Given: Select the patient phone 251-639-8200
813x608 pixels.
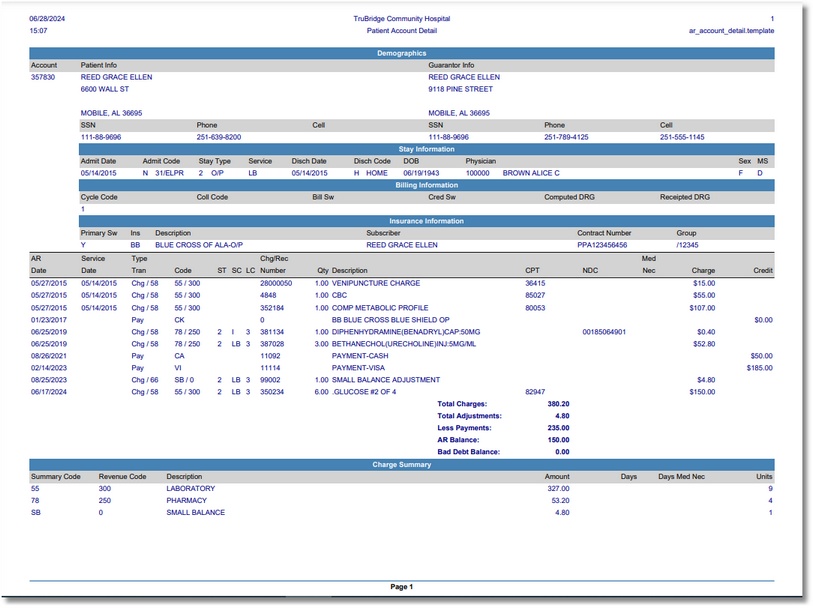Looking at the screenshot, I should (219, 137).
